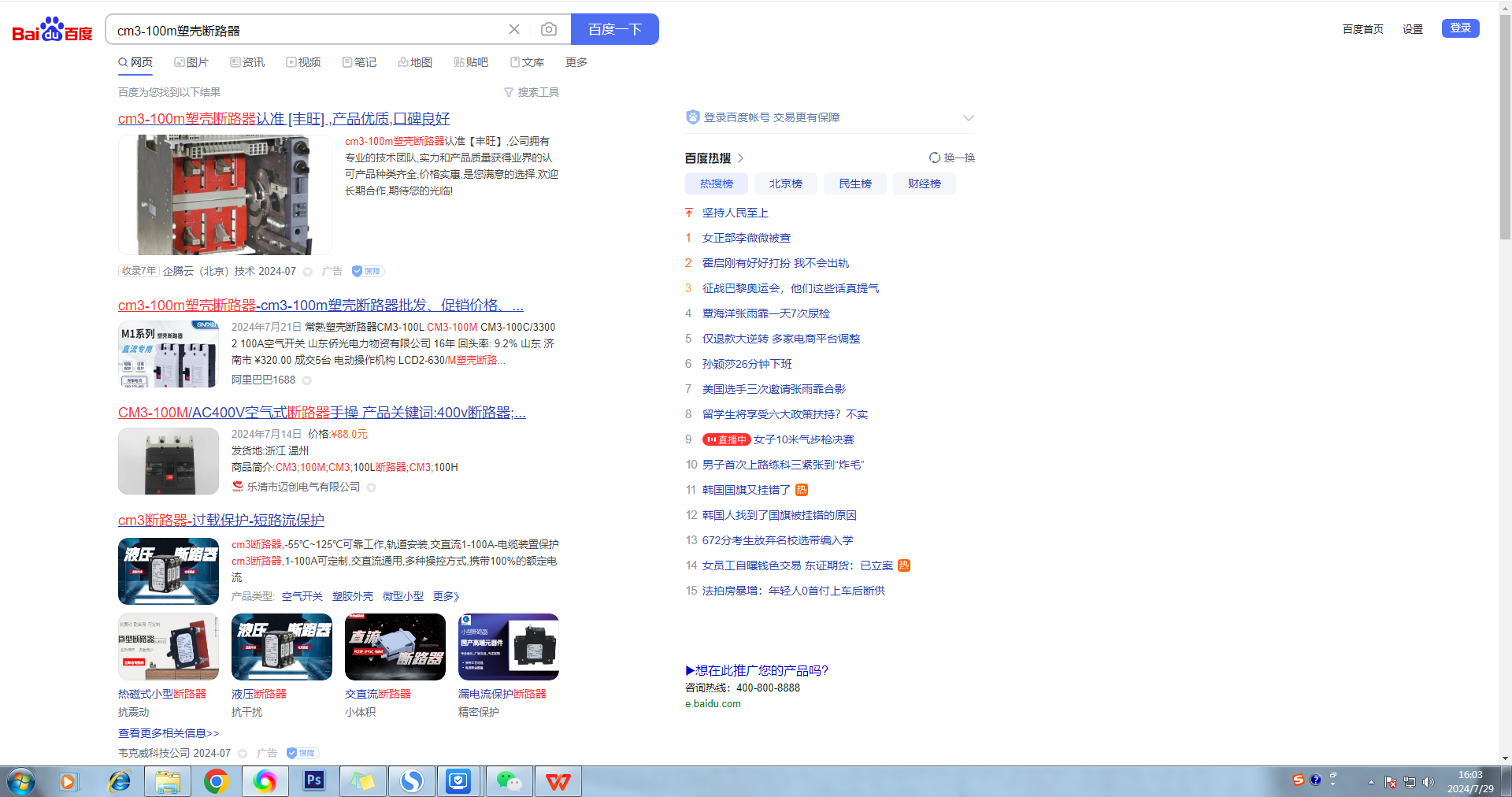1512x797 pixels.
Task: Open Photoshop from the taskbar
Action: coord(313,780)
